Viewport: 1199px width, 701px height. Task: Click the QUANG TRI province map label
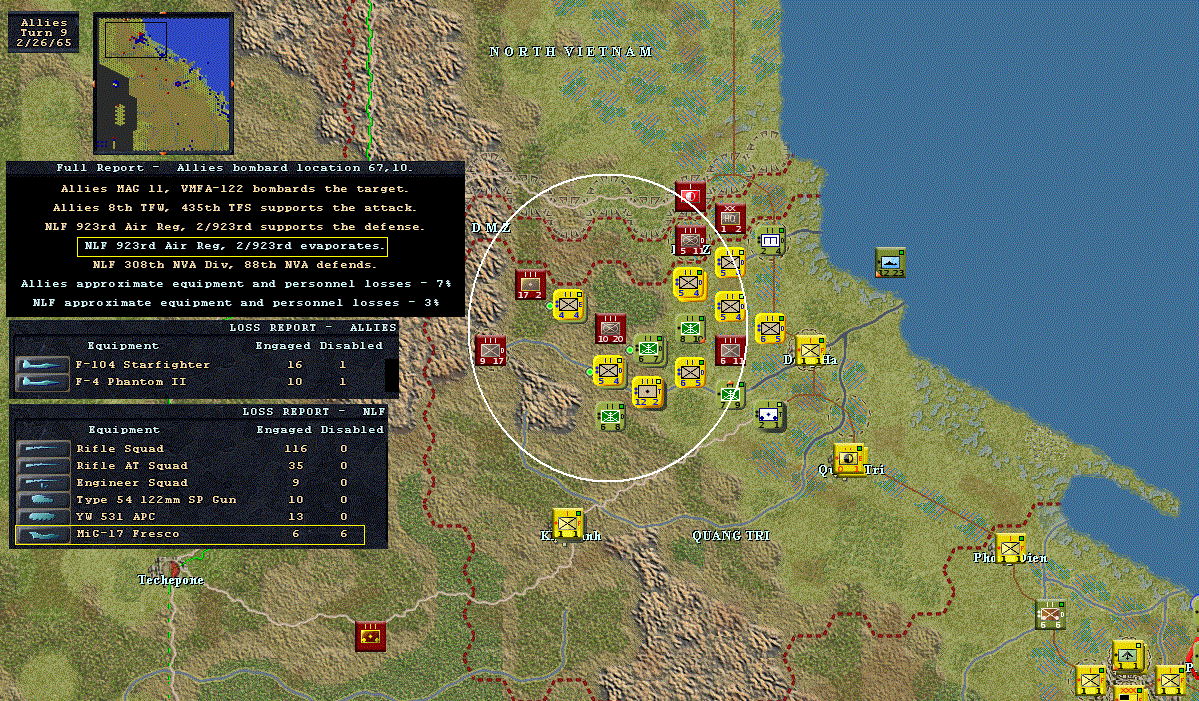pyautogui.click(x=731, y=536)
